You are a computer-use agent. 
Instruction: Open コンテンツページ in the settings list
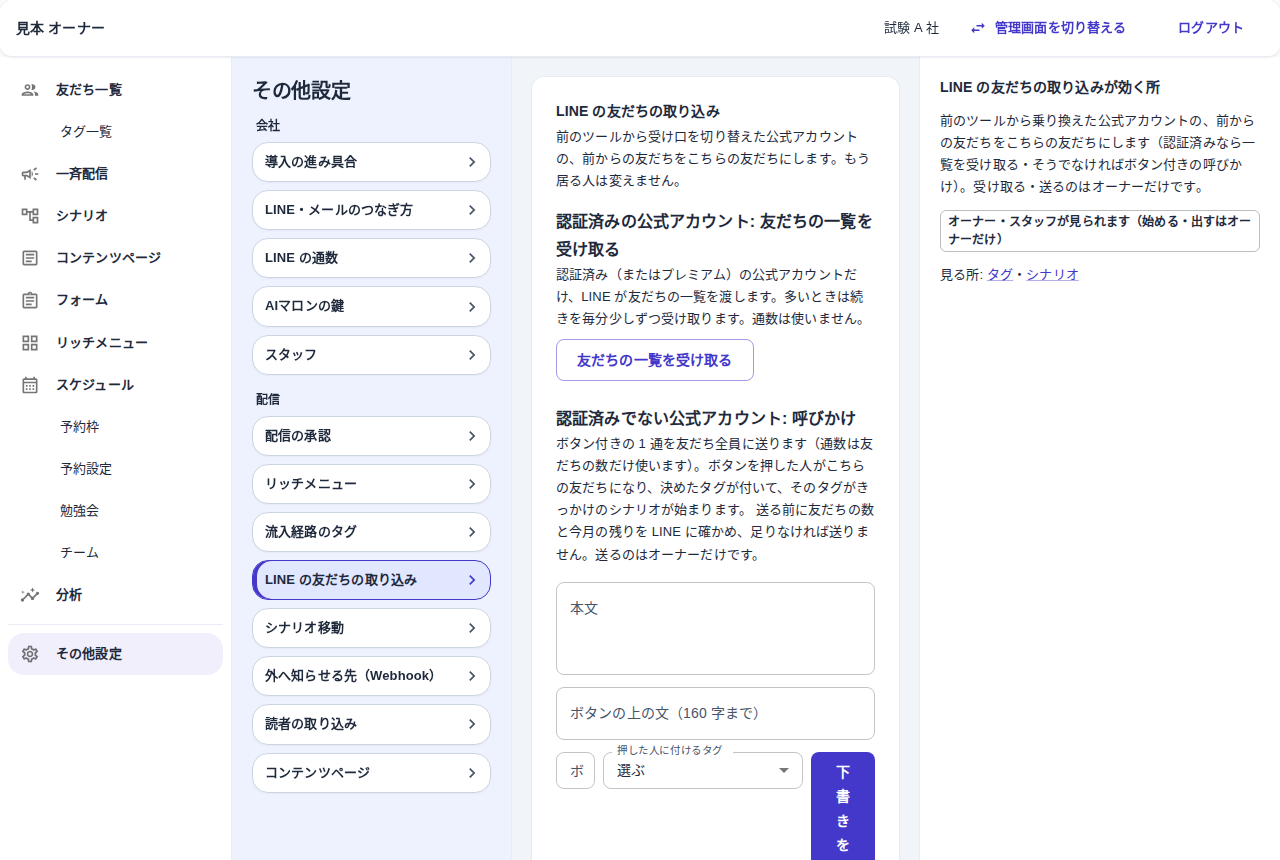[x=371, y=773]
